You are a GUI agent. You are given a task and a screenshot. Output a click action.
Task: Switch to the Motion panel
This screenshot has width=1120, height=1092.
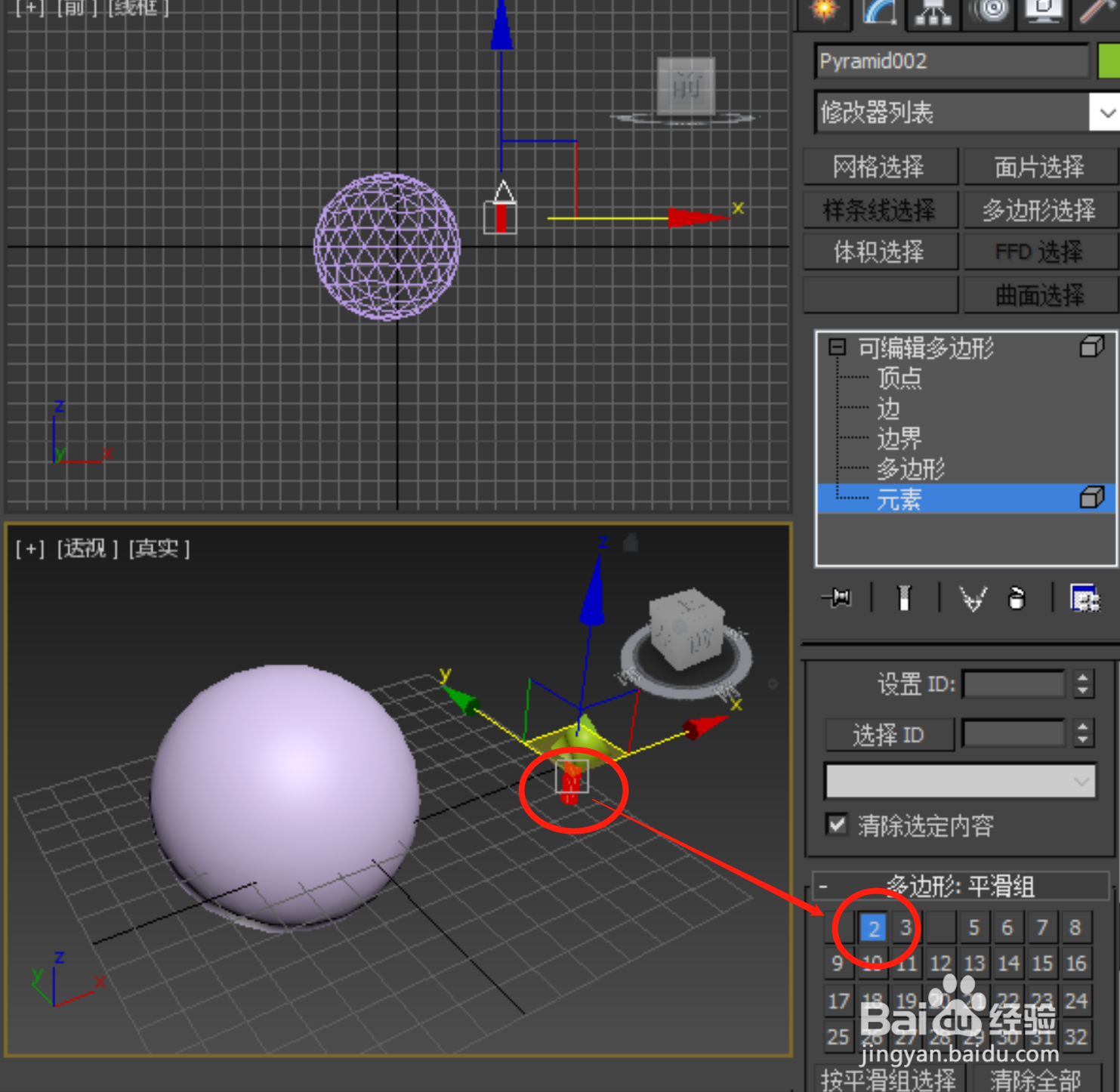pyautogui.click(x=987, y=11)
